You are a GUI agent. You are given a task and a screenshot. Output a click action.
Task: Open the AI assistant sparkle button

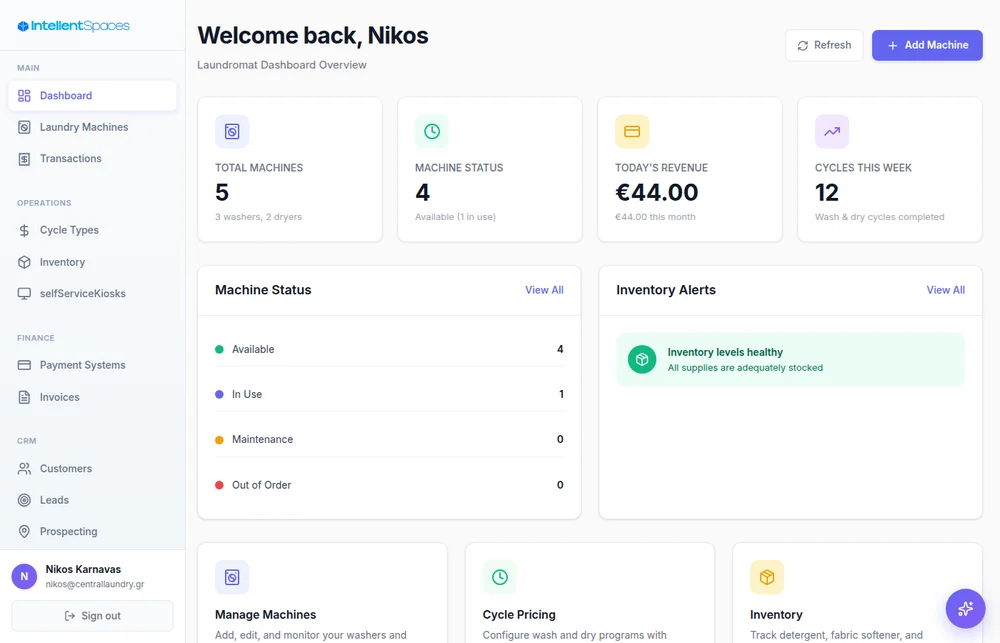coord(965,609)
